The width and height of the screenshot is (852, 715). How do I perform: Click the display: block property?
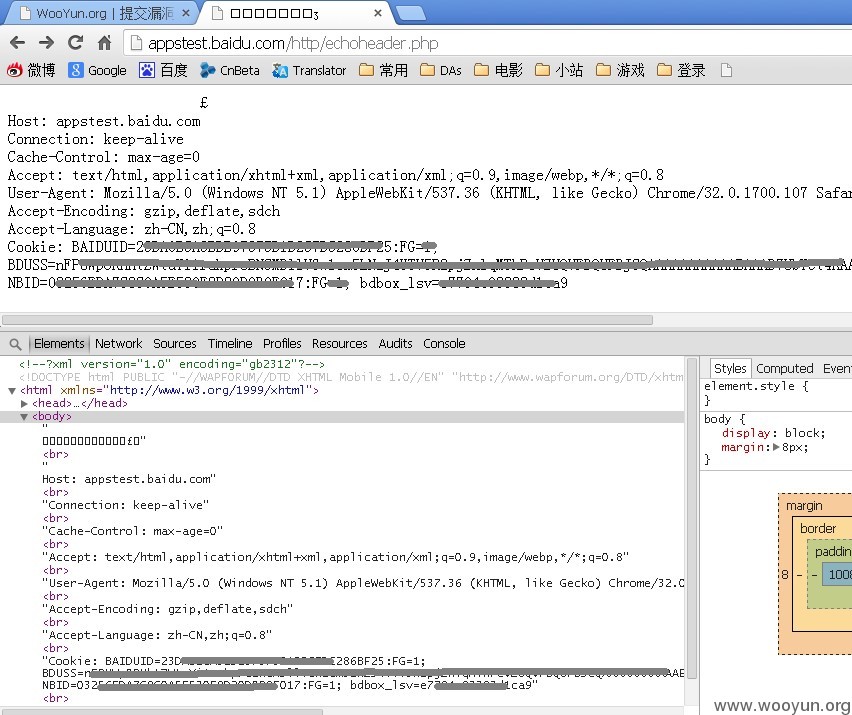click(773, 433)
